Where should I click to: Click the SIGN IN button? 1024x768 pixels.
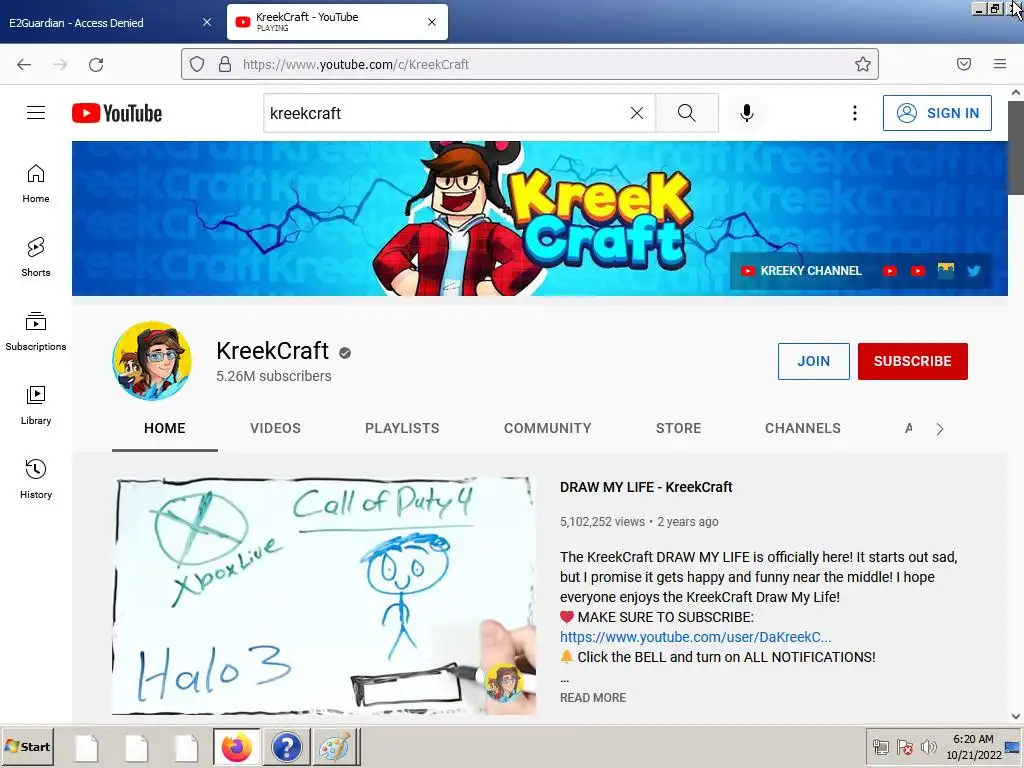pos(937,113)
